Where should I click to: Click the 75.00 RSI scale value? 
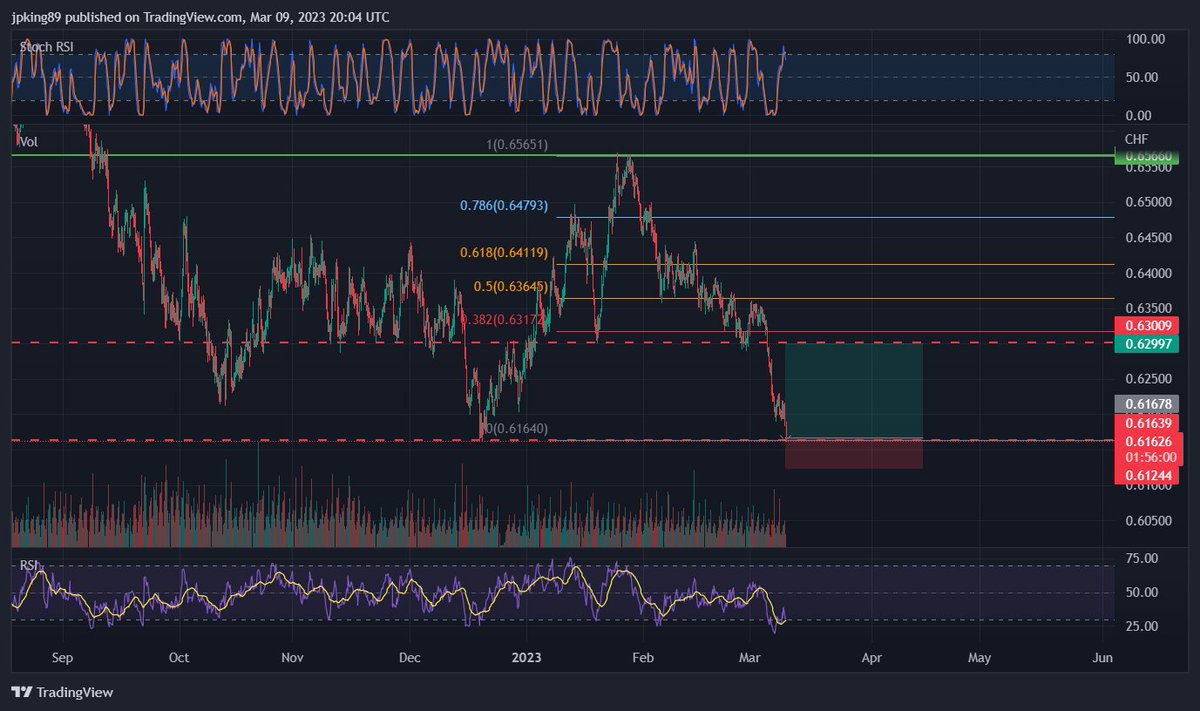pyautogui.click(x=1142, y=558)
